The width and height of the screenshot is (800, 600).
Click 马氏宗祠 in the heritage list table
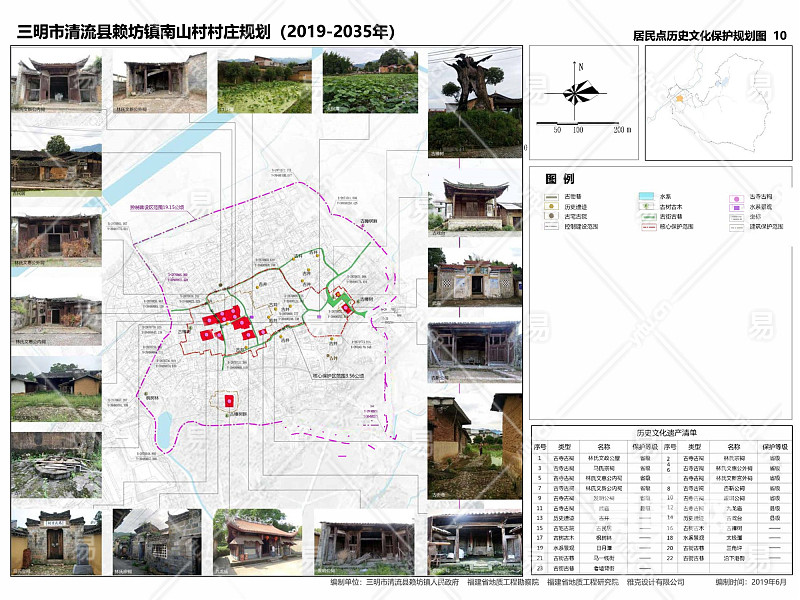pyautogui.click(x=604, y=468)
